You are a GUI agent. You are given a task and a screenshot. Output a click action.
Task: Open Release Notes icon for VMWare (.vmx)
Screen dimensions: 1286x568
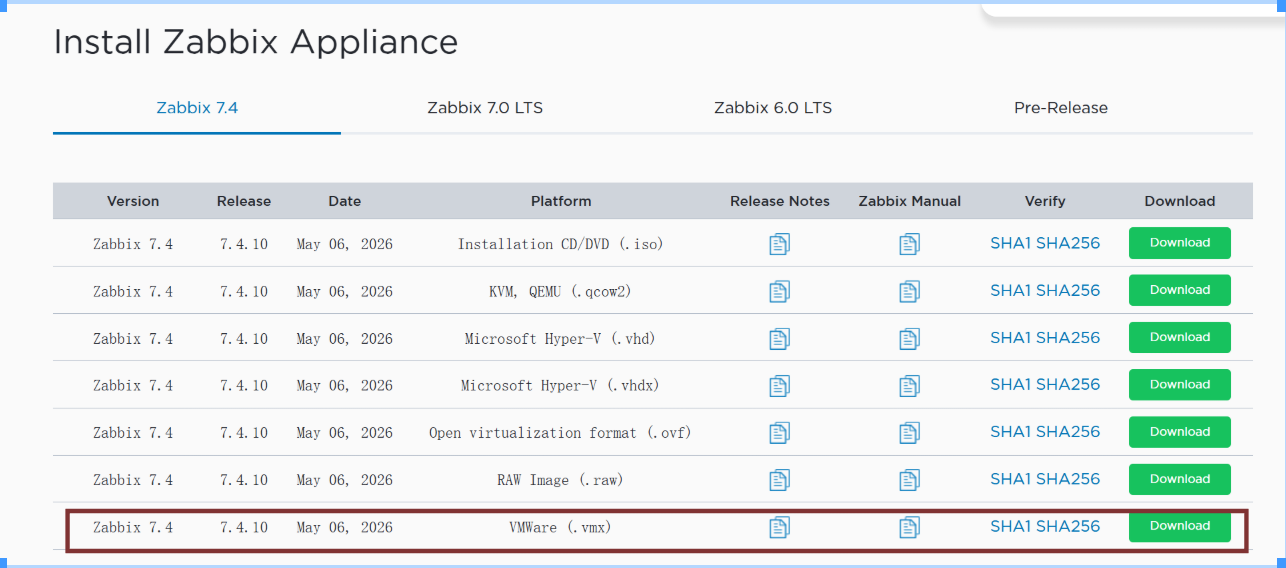[780, 526]
